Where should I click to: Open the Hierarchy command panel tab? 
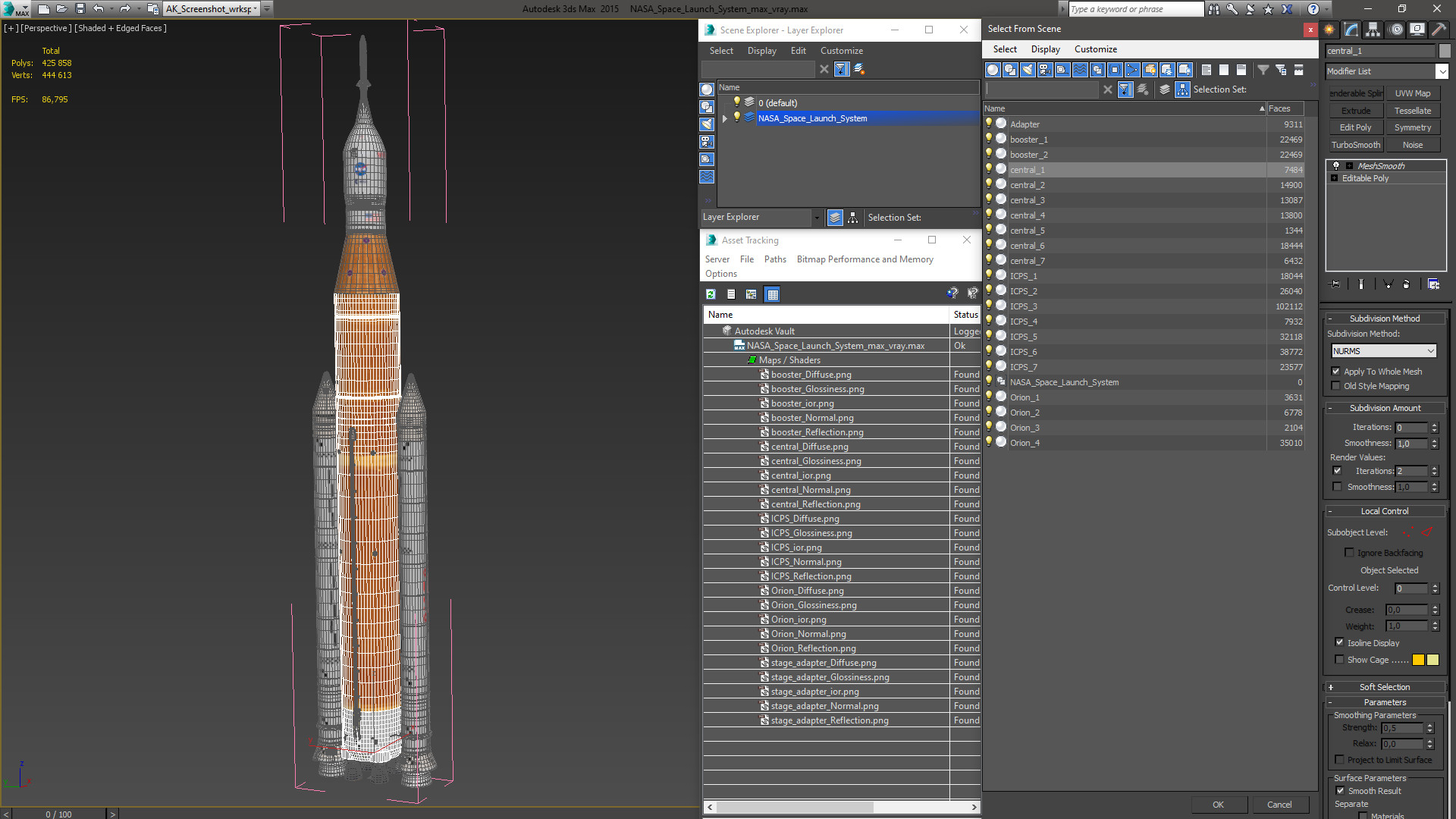pos(1373,30)
